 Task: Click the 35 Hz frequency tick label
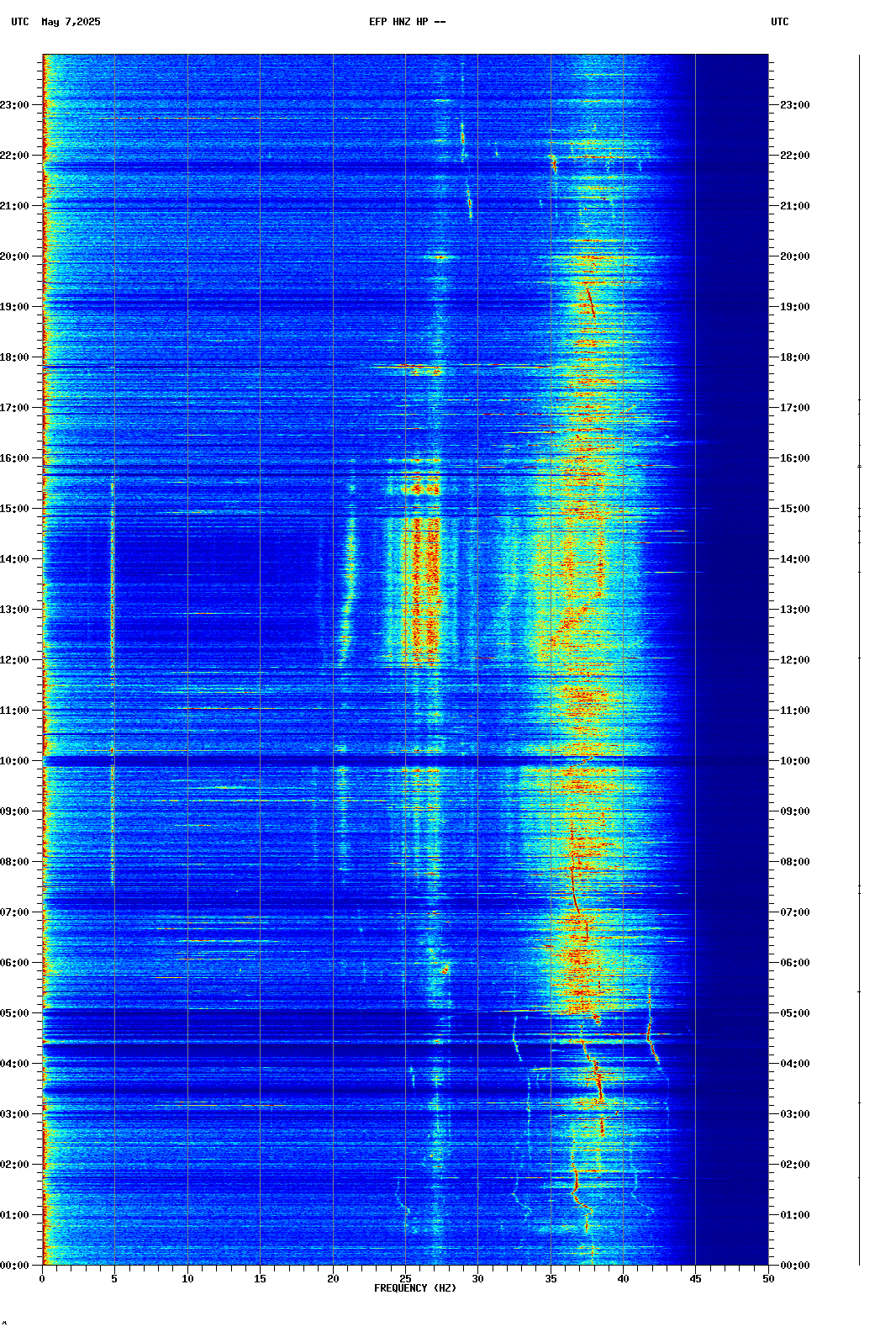pyautogui.click(x=551, y=1279)
